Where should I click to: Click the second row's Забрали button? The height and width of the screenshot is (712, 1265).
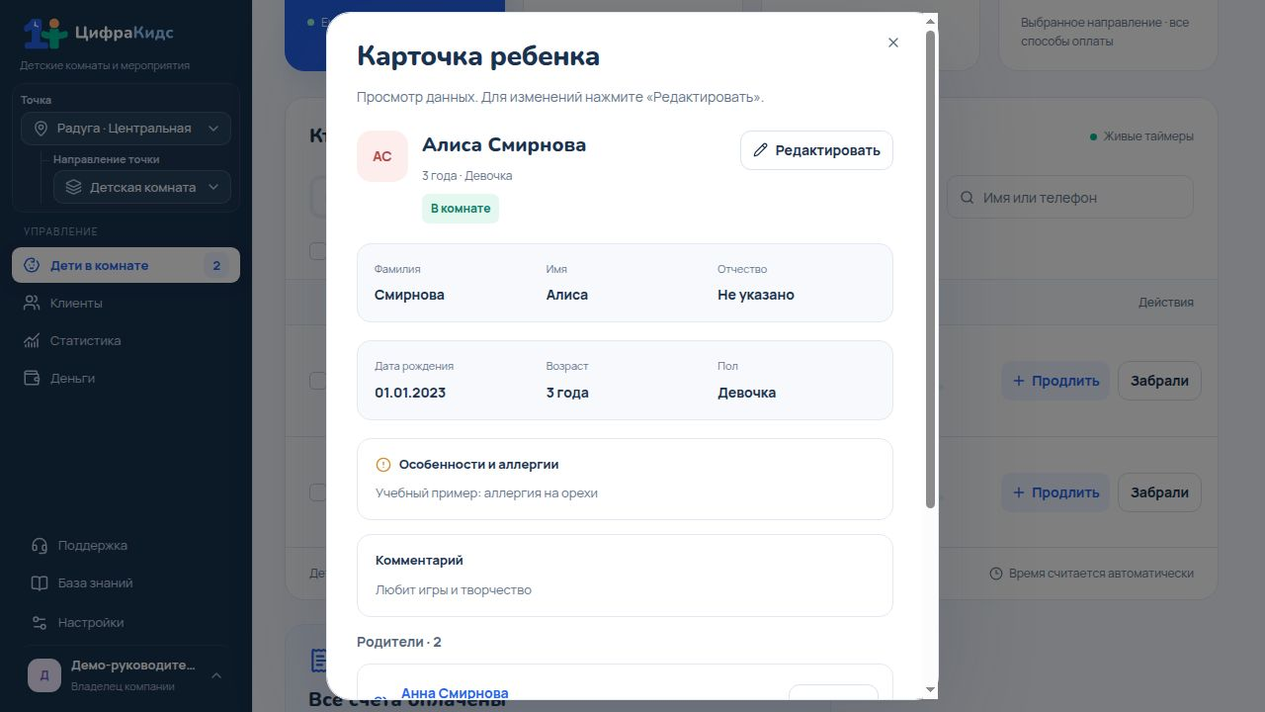[x=1159, y=492]
